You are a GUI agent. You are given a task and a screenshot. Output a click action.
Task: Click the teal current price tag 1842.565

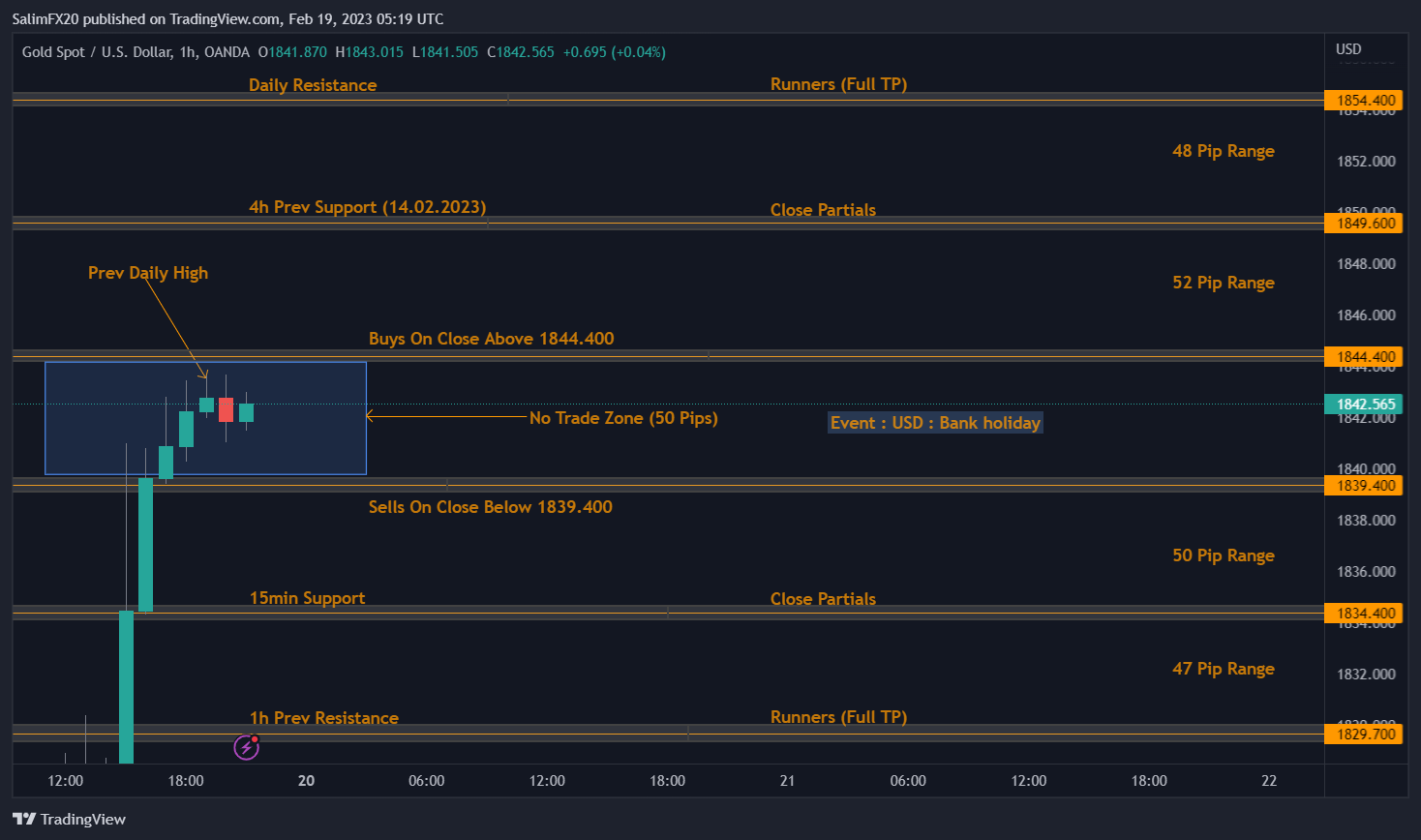pos(1365,404)
